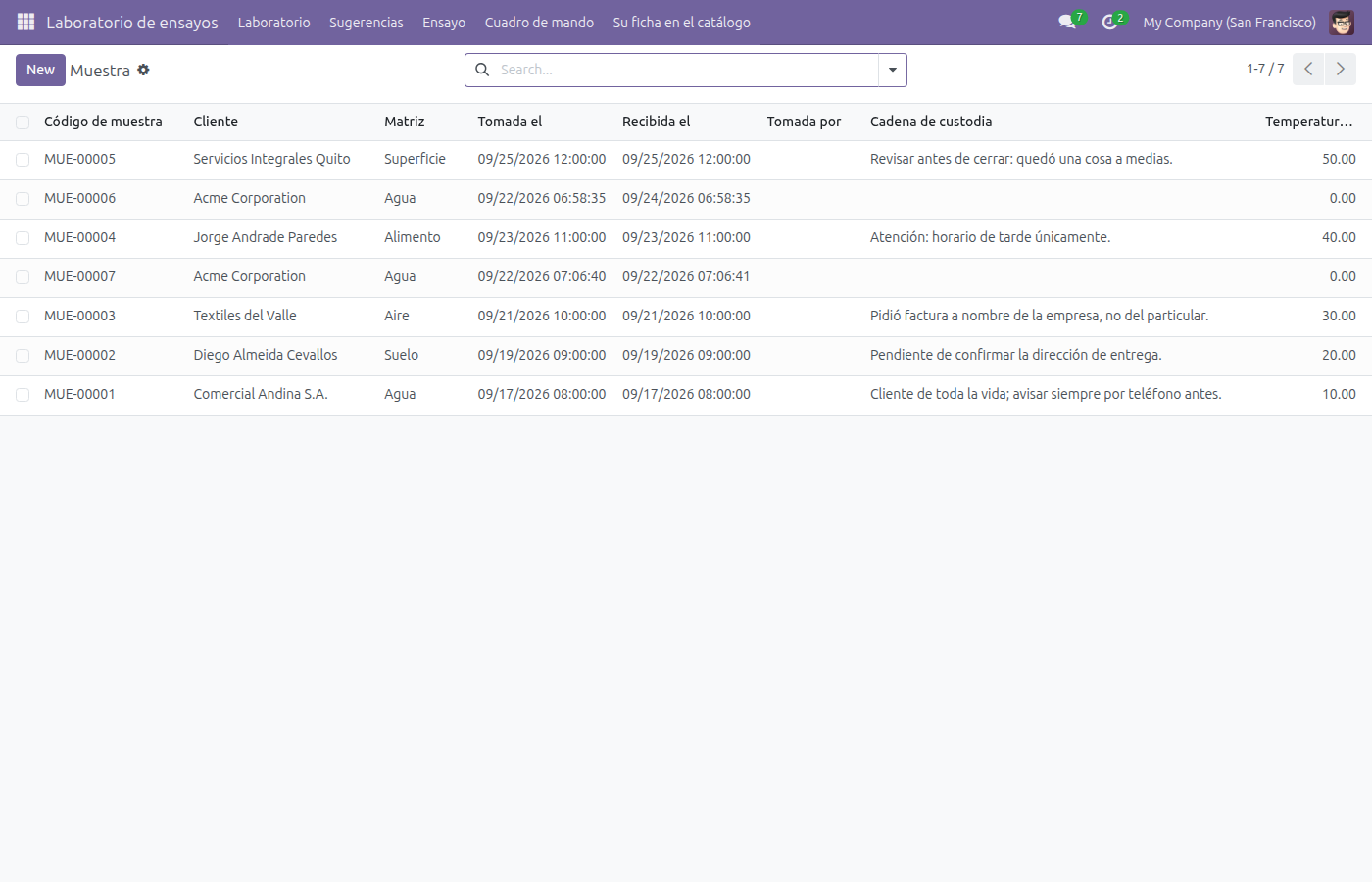This screenshot has width=1372, height=882.
Task: Toggle the select-all header checkbox
Action: [23, 122]
